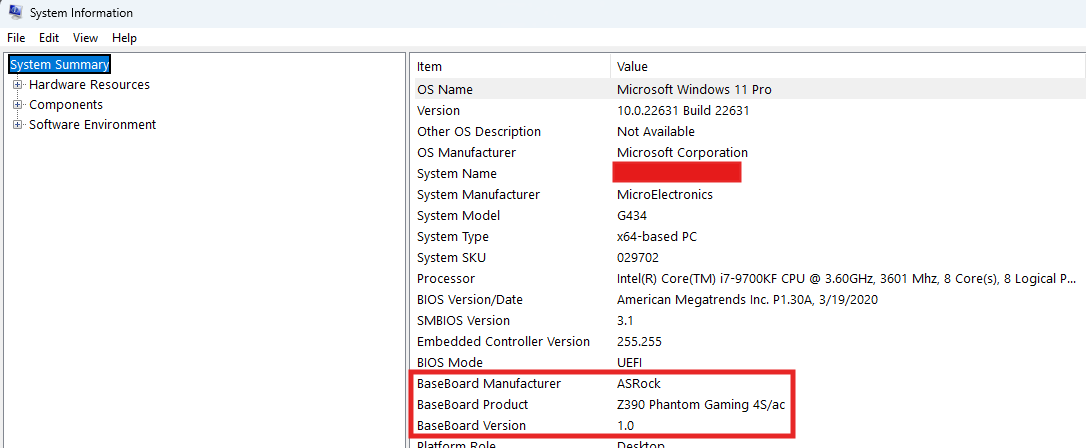Open the Edit menu
This screenshot has width=1086, height=448.
pyautogui.click(x=49, y=38)
